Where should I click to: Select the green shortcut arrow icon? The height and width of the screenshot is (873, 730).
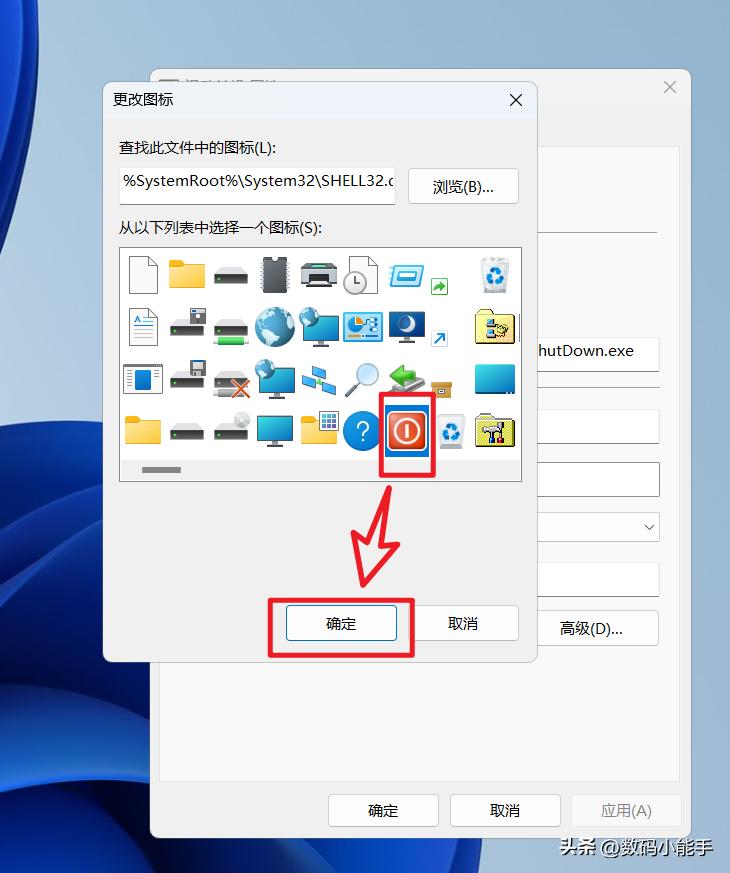pos(439,286)
